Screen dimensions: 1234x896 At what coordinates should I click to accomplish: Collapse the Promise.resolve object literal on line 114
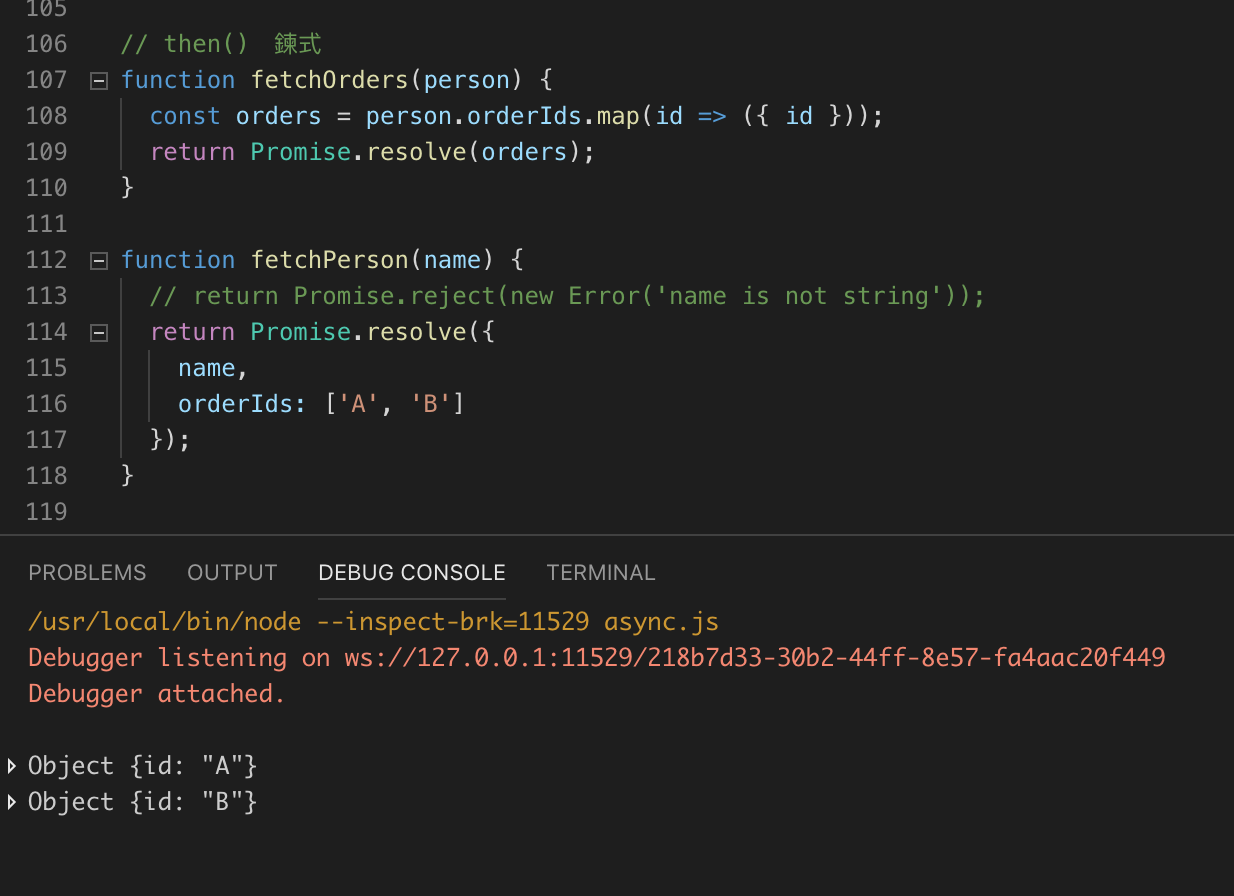[97, 332]
